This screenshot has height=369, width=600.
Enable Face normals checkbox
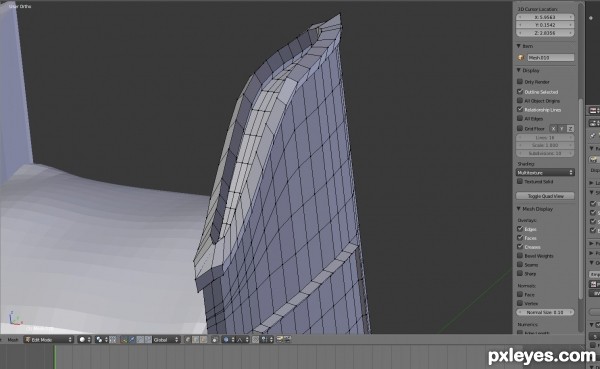520,294
